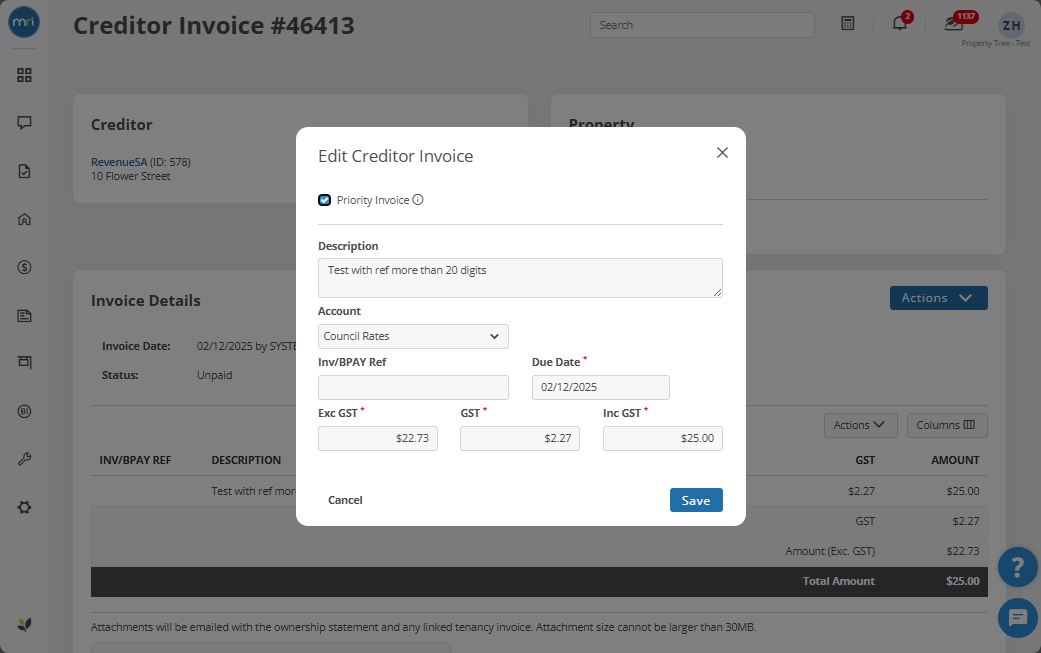Expand the blue Actions dropdown button
This screenshot has width=1041, height=653.
tap(938, 298)
